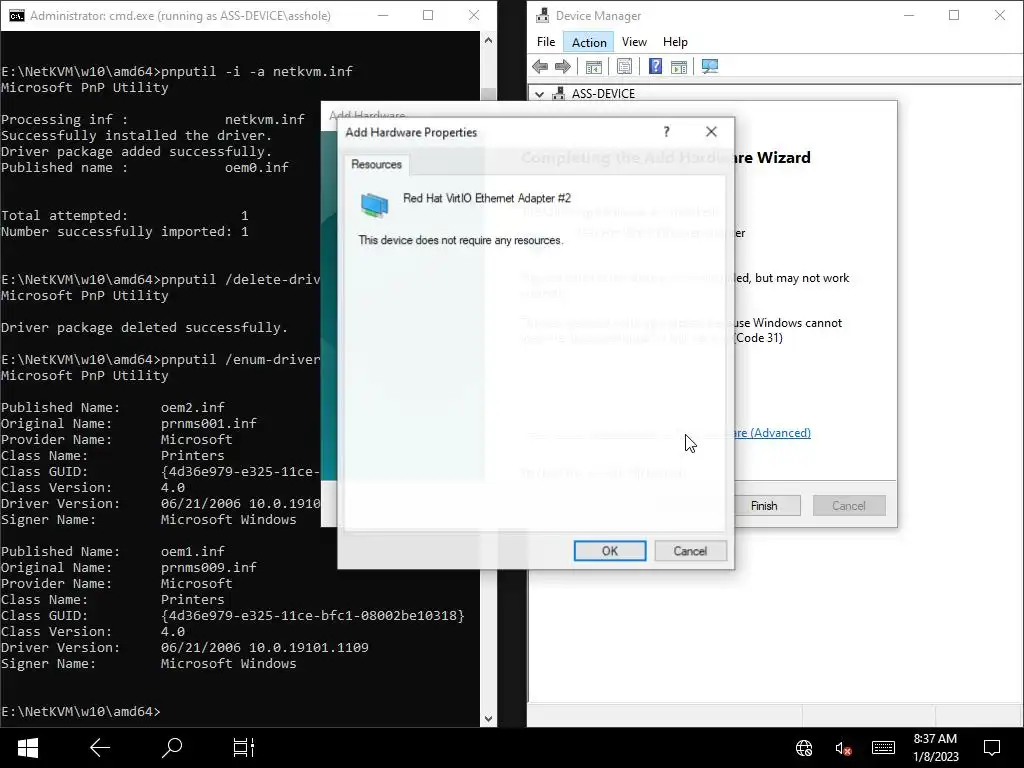Maximize the cmd.exe window
Image resolution: width=1024 pixels, height=768 pixels.
tap(428, 16)
